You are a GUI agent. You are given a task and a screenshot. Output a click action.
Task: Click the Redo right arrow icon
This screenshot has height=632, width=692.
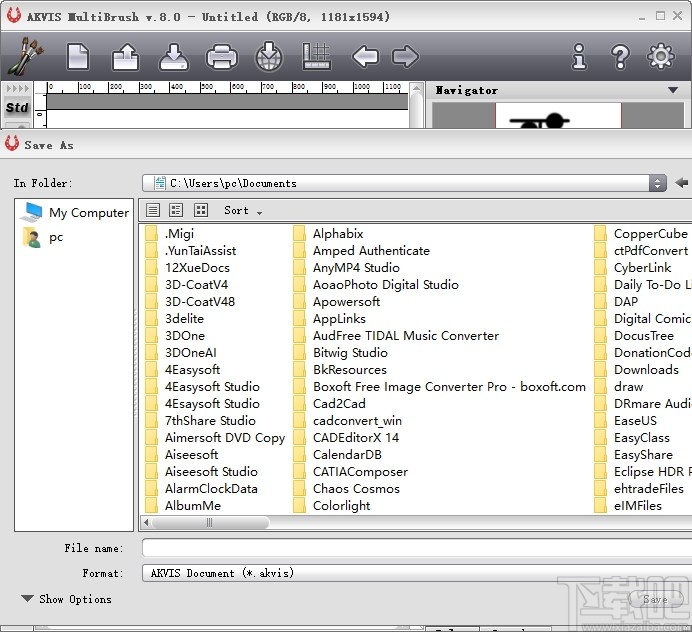(405, 56)
